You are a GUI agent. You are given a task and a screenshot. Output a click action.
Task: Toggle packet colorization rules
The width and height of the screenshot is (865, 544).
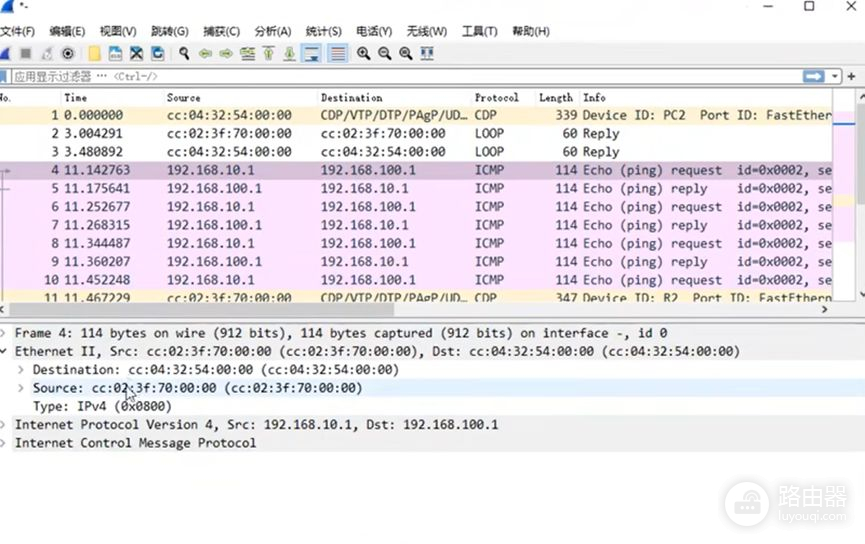tap(337, 53)
